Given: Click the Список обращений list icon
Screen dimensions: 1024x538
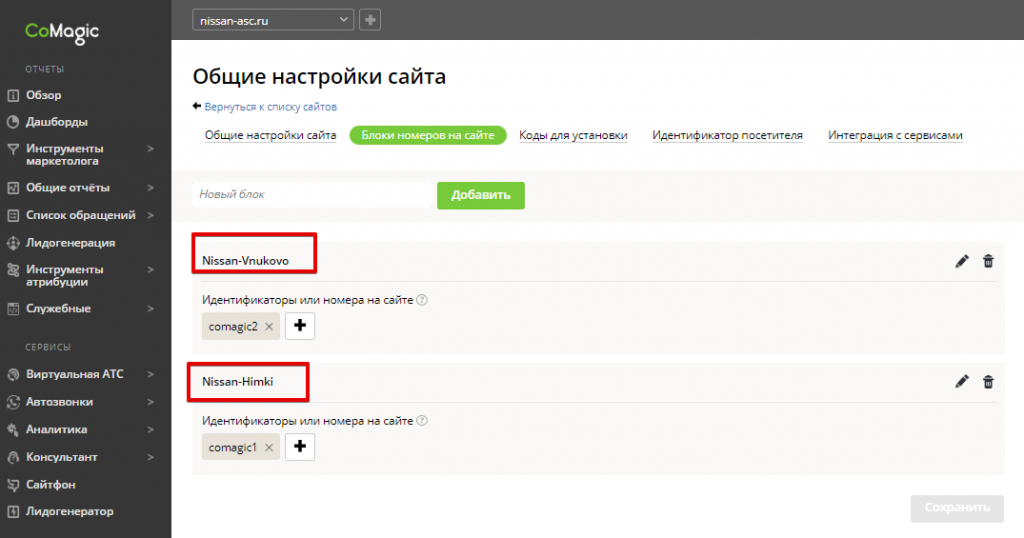Looking at the screenshot, I should (13, 215).
